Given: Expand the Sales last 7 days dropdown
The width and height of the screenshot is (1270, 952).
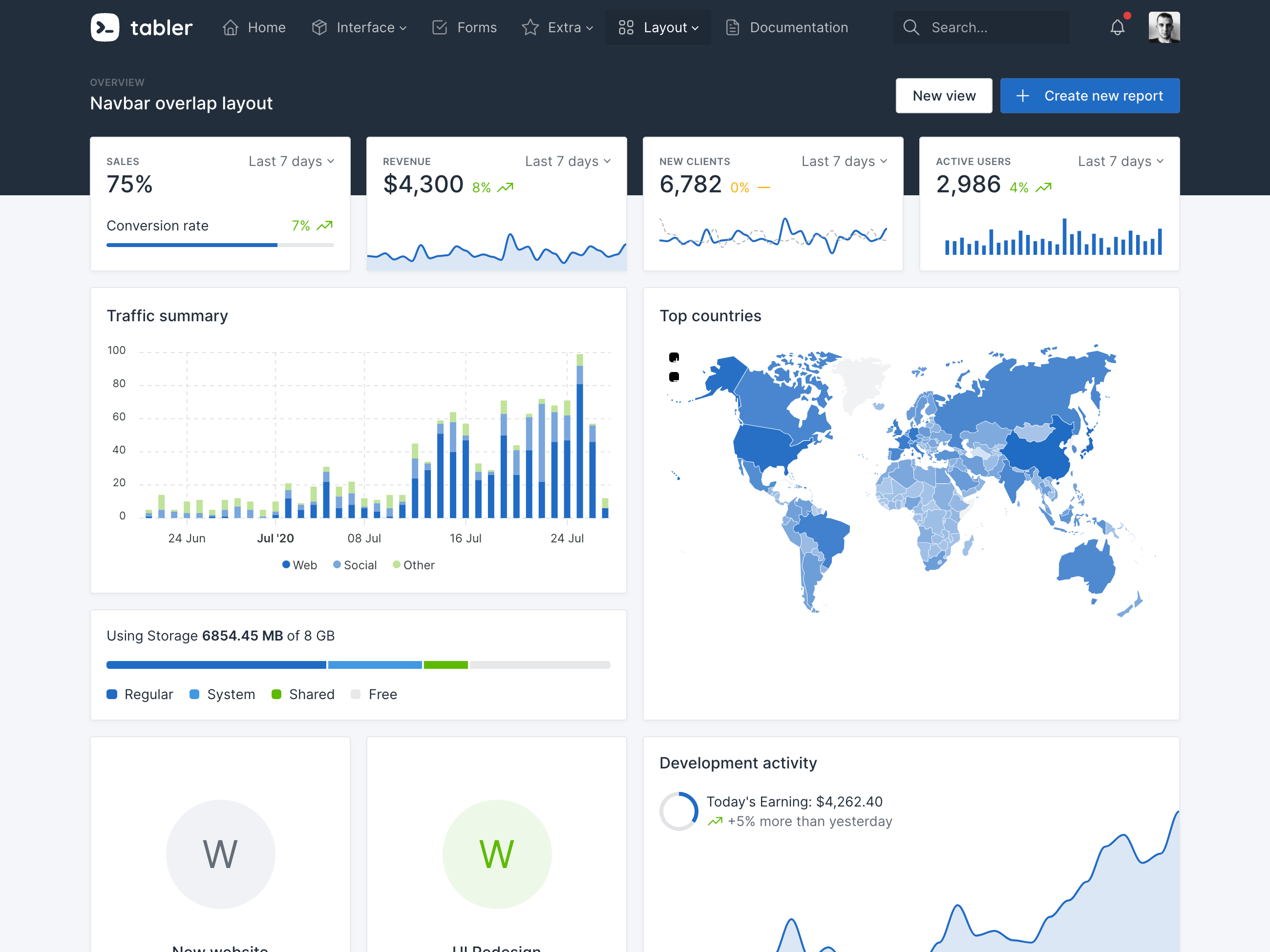Looking at the screenshot, I should tap(290, 160).
